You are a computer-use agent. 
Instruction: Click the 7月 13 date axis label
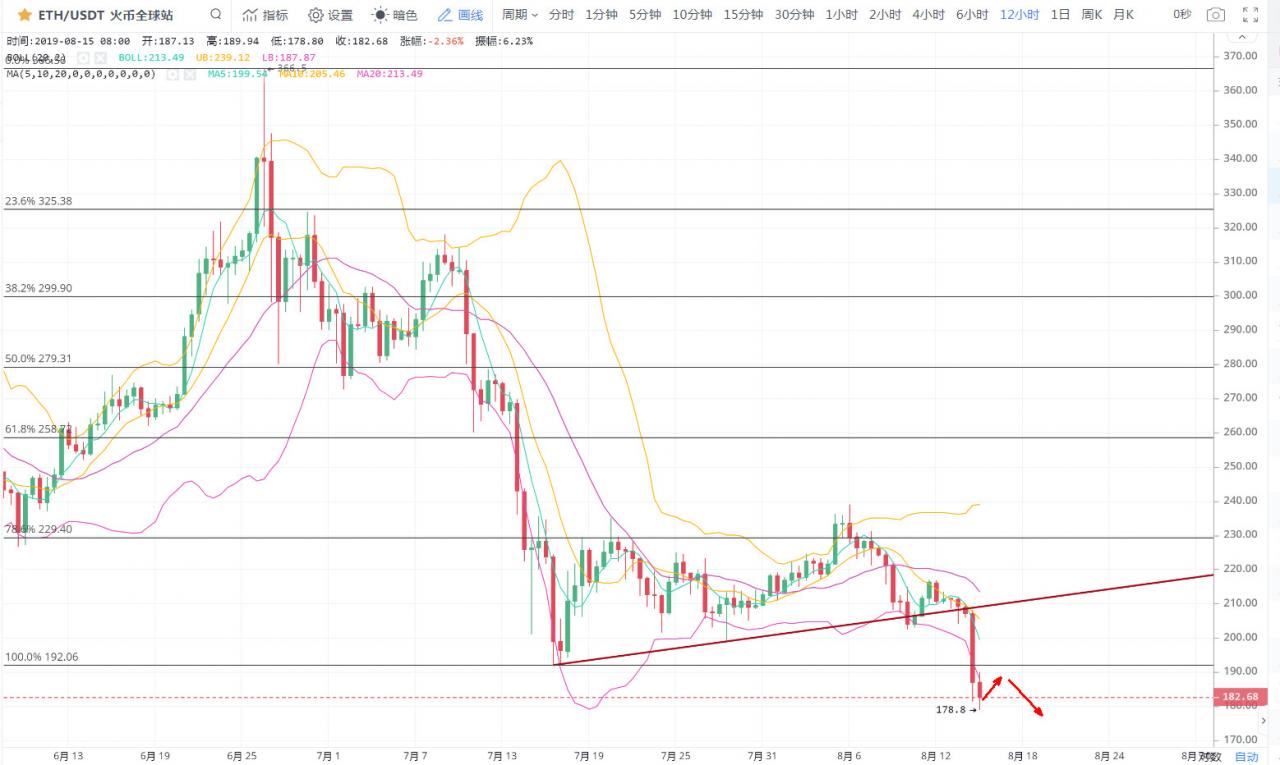pyautogui.click(x=502, y=756)
